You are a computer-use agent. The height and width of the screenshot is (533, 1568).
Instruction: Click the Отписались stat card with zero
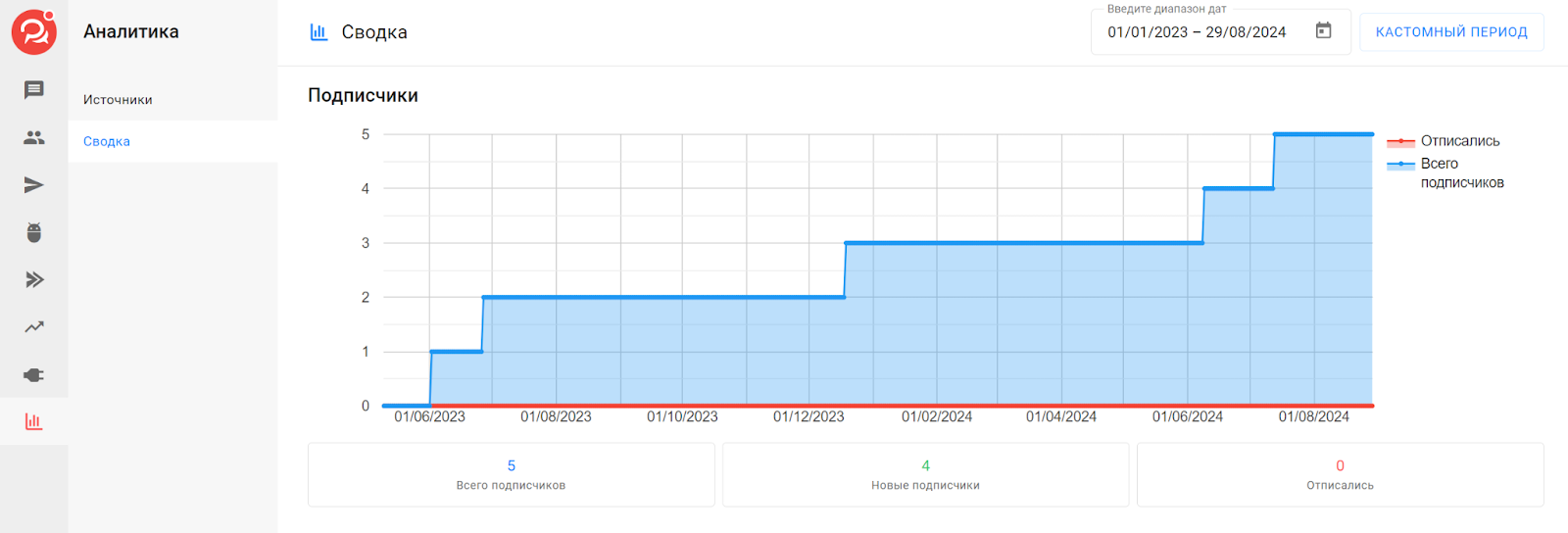point(1340,475)
